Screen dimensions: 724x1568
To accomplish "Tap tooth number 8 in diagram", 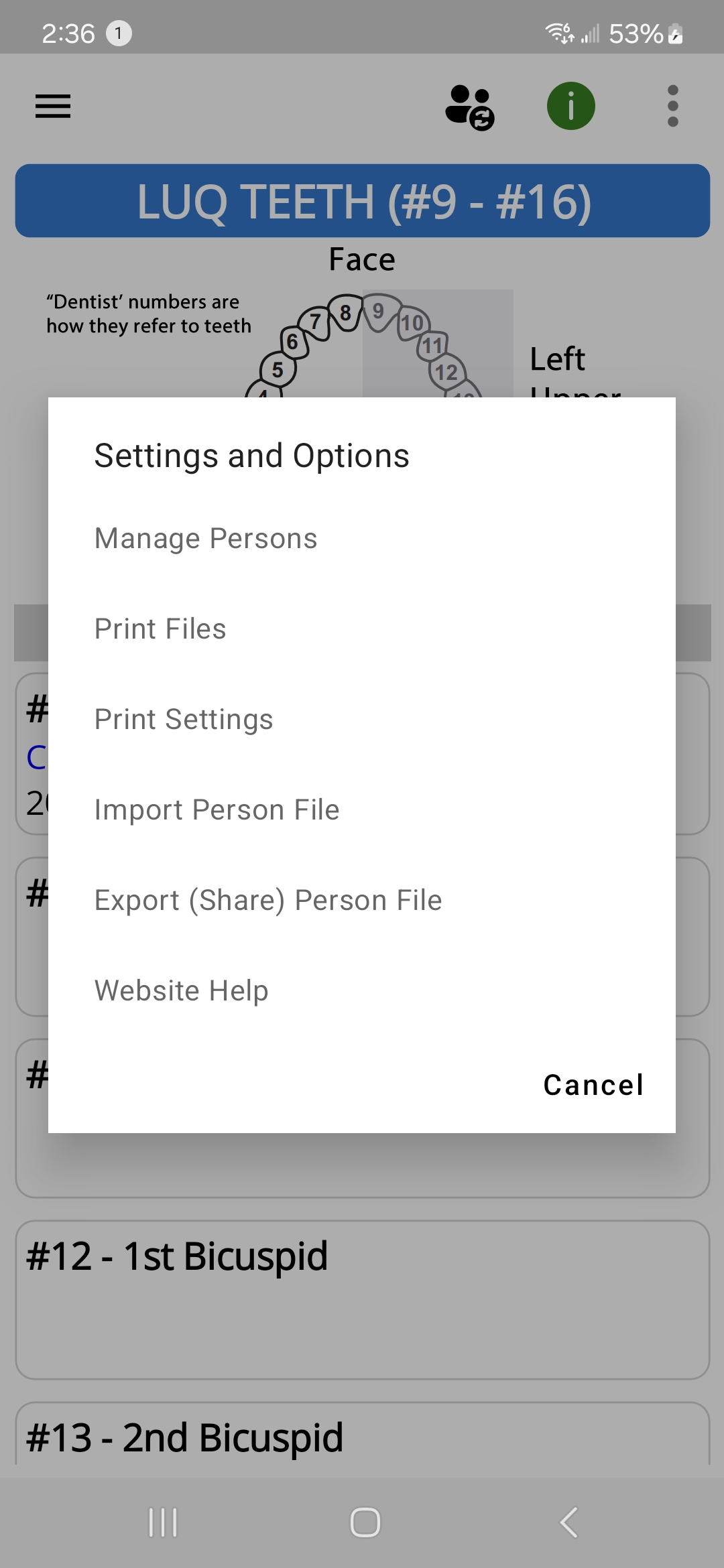I will pos(345,313).
